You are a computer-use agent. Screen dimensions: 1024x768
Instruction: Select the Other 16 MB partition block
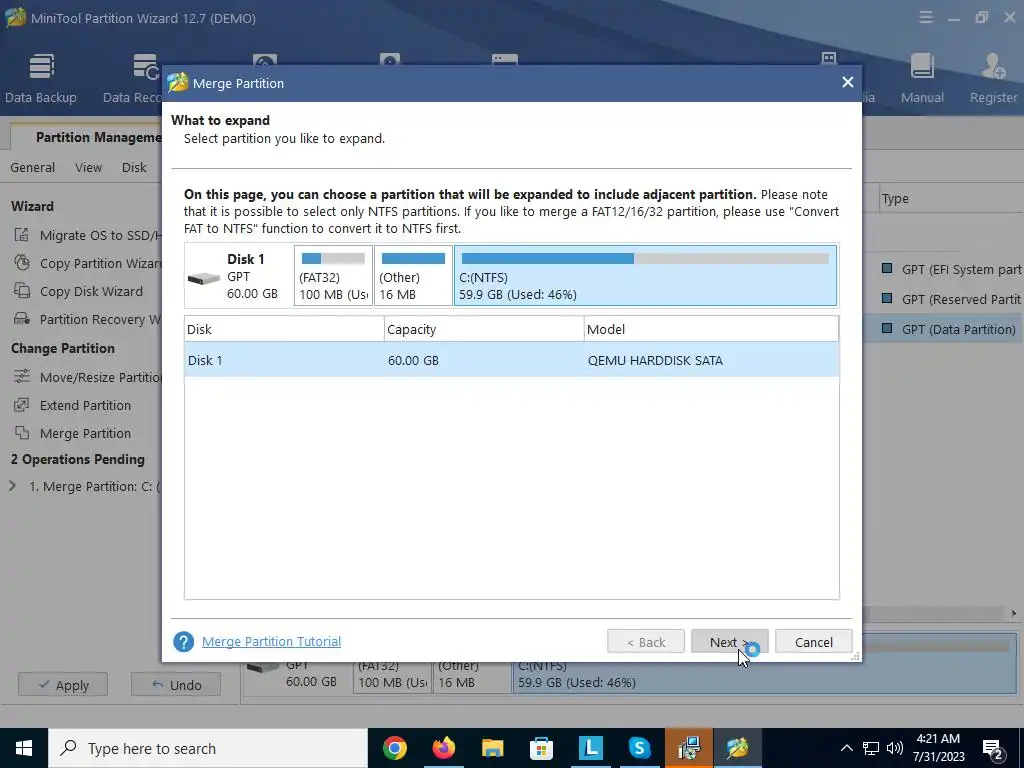[x=413, y=276]
